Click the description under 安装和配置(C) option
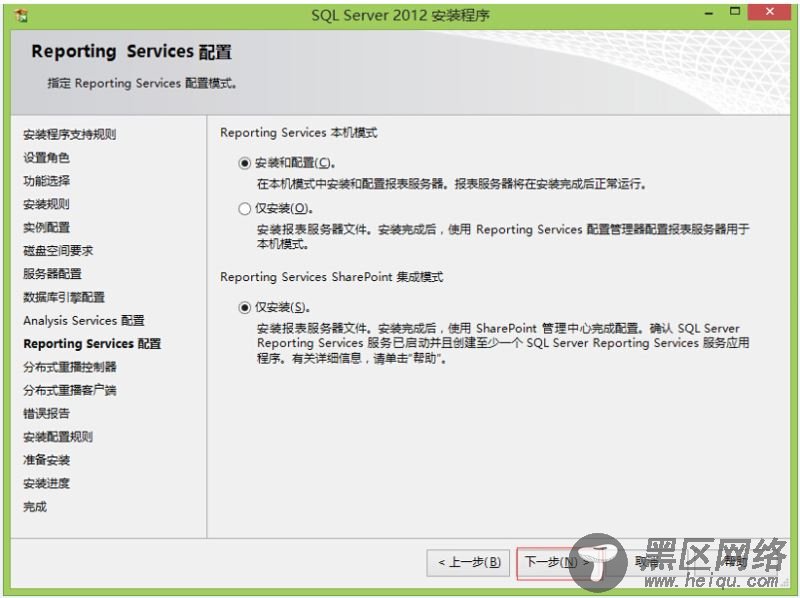 coord(451,184)
